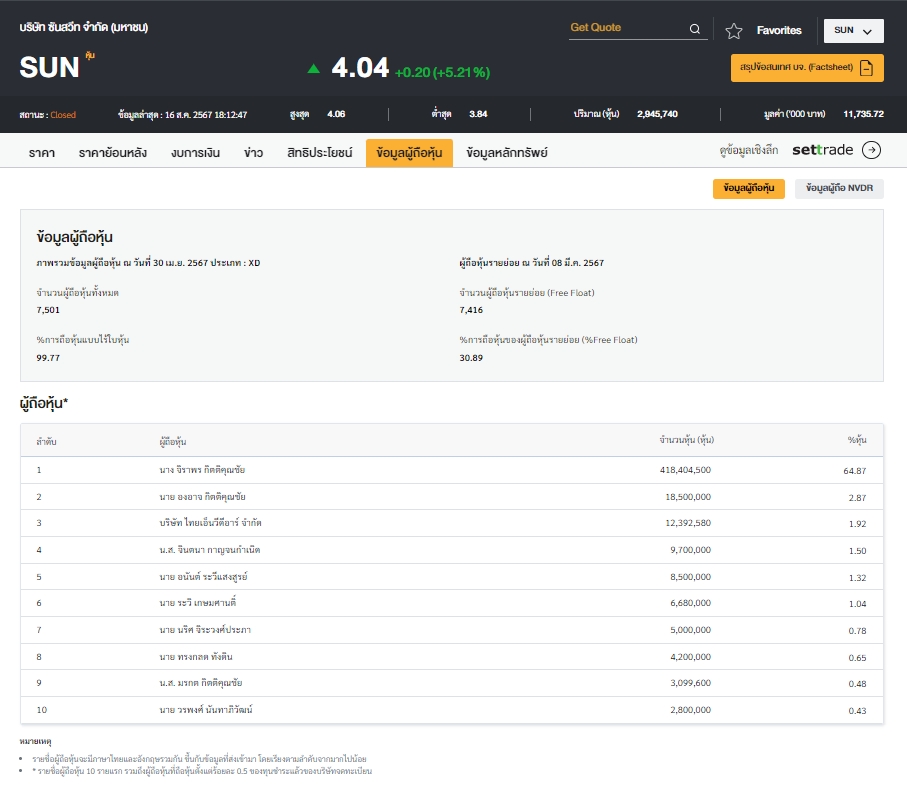Click the ผู้ถือหุ้น* section heading
Viewport: 907px width, 793px height.
[44, 403]
